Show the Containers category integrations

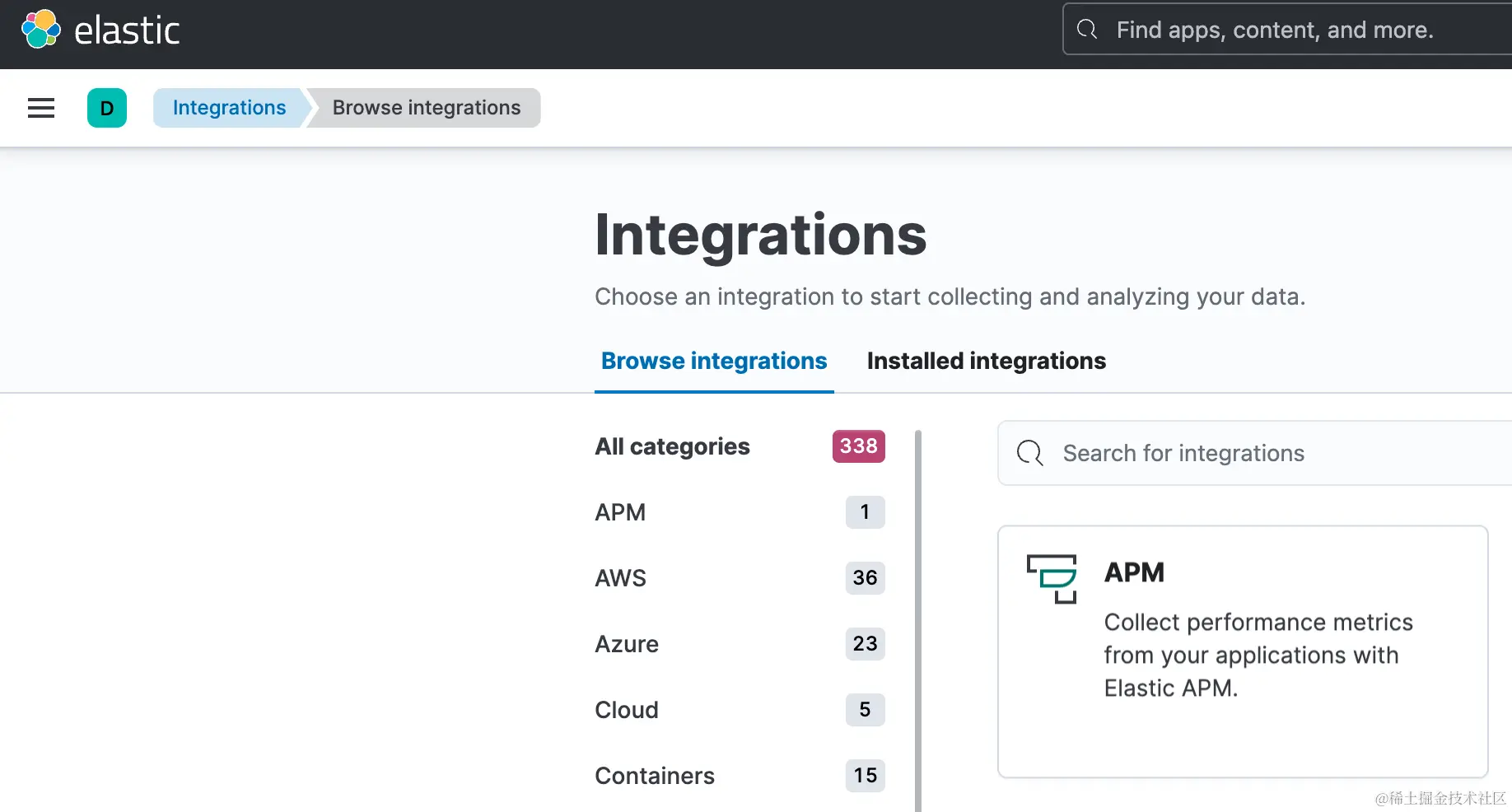[x=655, y=776]
